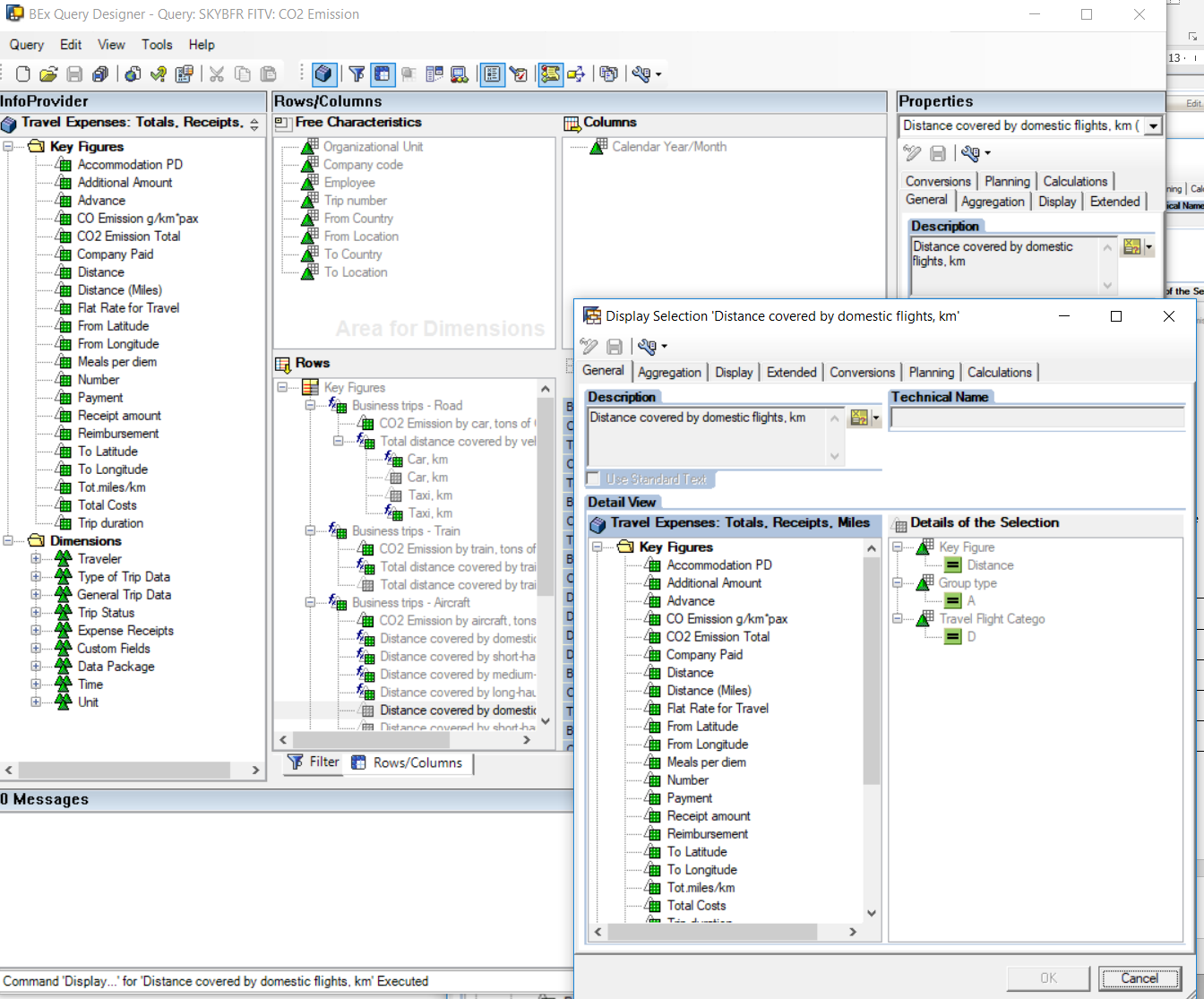Open the Properties panel object dropdown

(1154, 126)
